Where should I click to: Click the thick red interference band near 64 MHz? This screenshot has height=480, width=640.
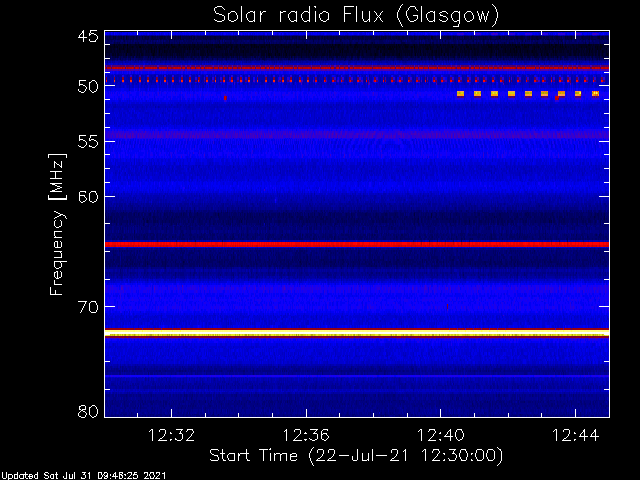click(357, 244)
